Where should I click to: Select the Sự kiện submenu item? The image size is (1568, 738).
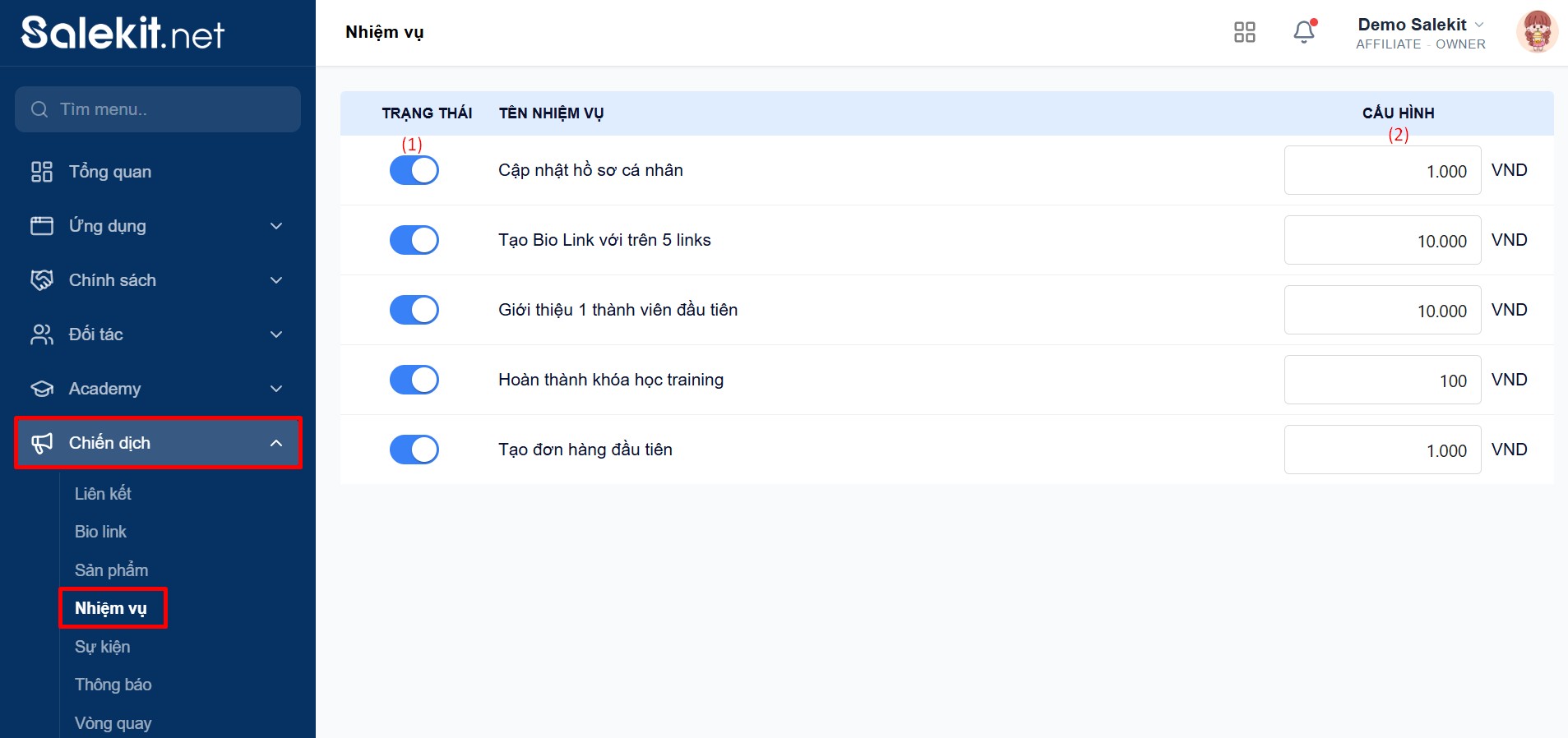(102, 647)
